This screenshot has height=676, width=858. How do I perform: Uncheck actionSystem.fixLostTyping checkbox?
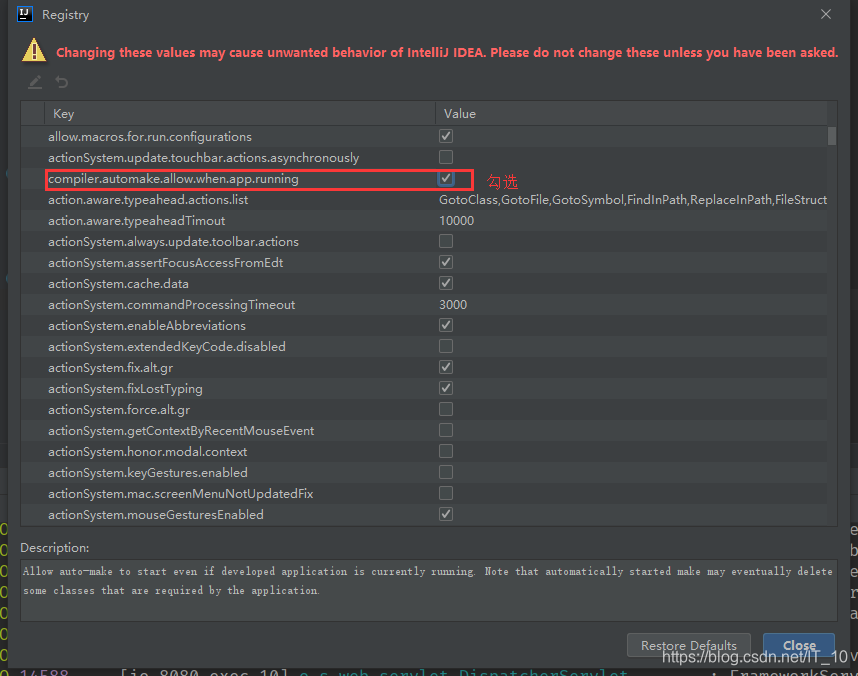pyautogui.click(x=446, y=388)
